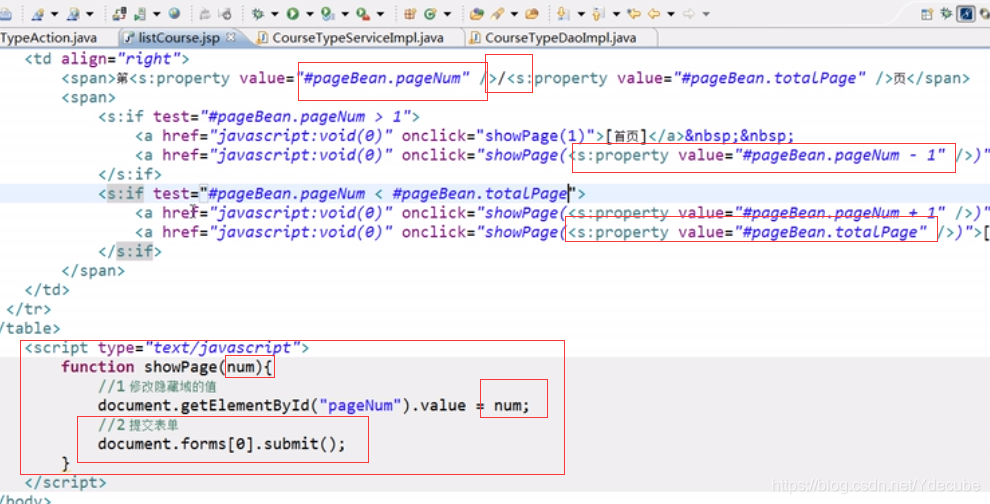Viewport: 990px width, 504px height.
Task: Click the New Java Class icon
Action: (430, 13)
